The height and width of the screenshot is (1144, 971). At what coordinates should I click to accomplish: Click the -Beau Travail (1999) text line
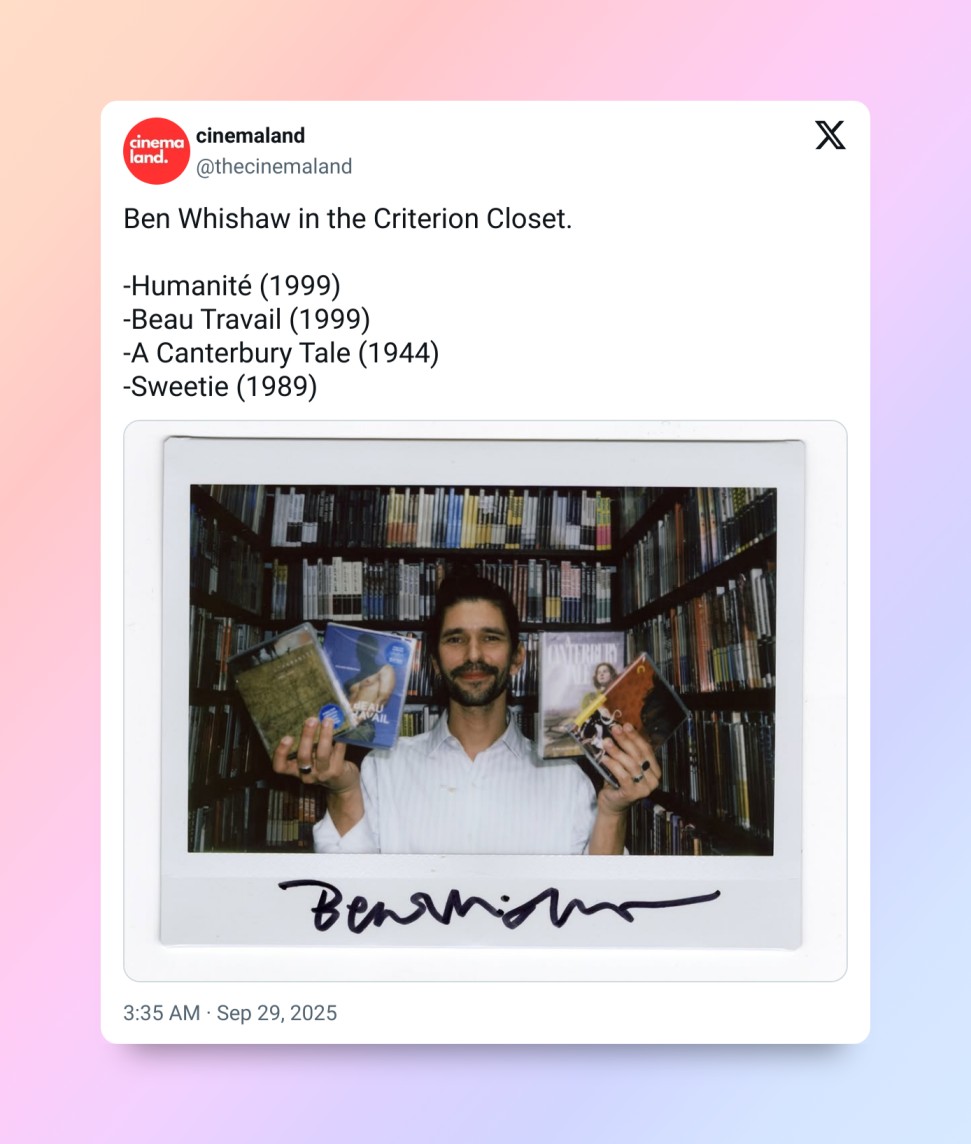click(247, 320)
